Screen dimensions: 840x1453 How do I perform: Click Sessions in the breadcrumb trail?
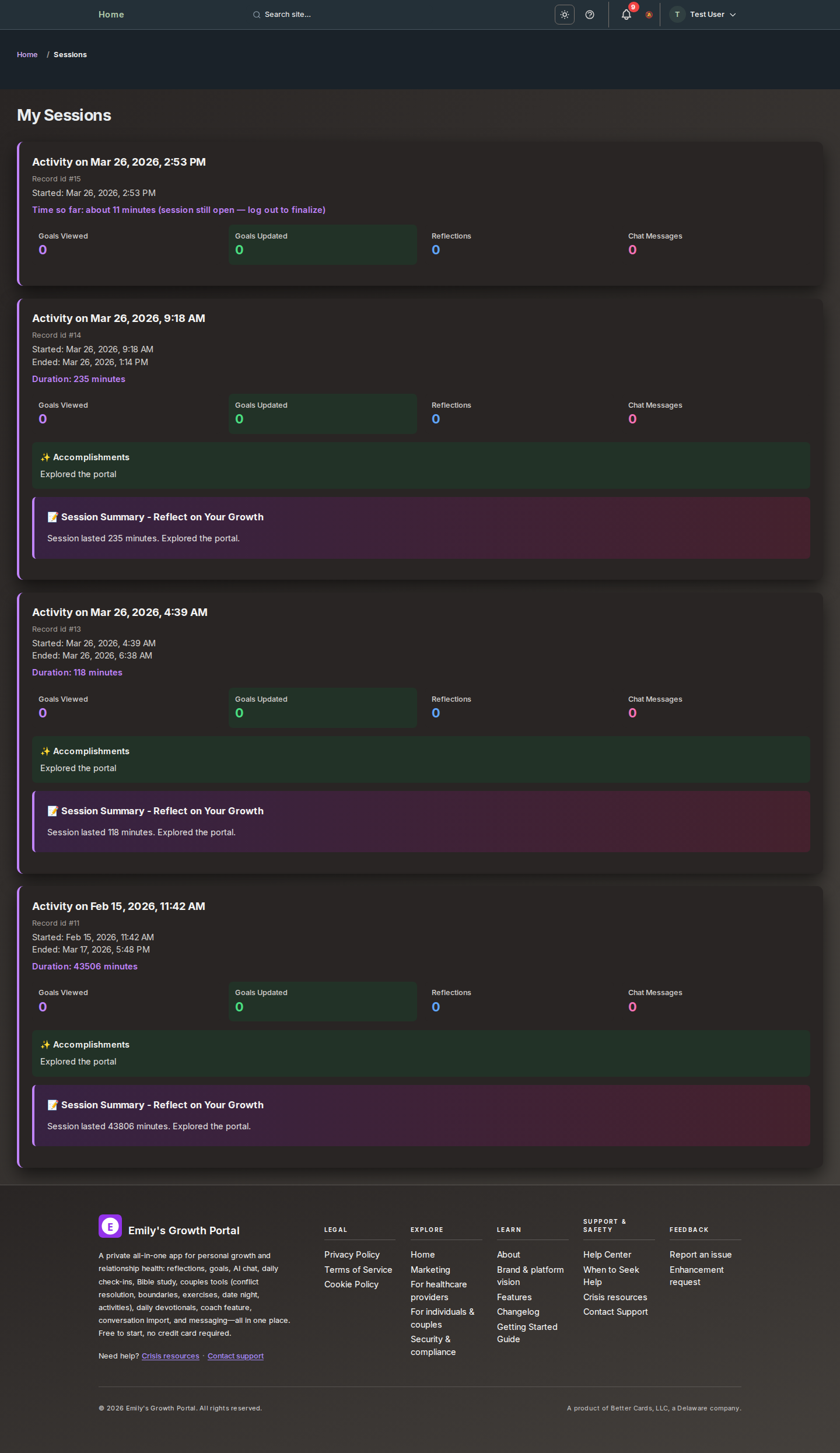(70, 54)
